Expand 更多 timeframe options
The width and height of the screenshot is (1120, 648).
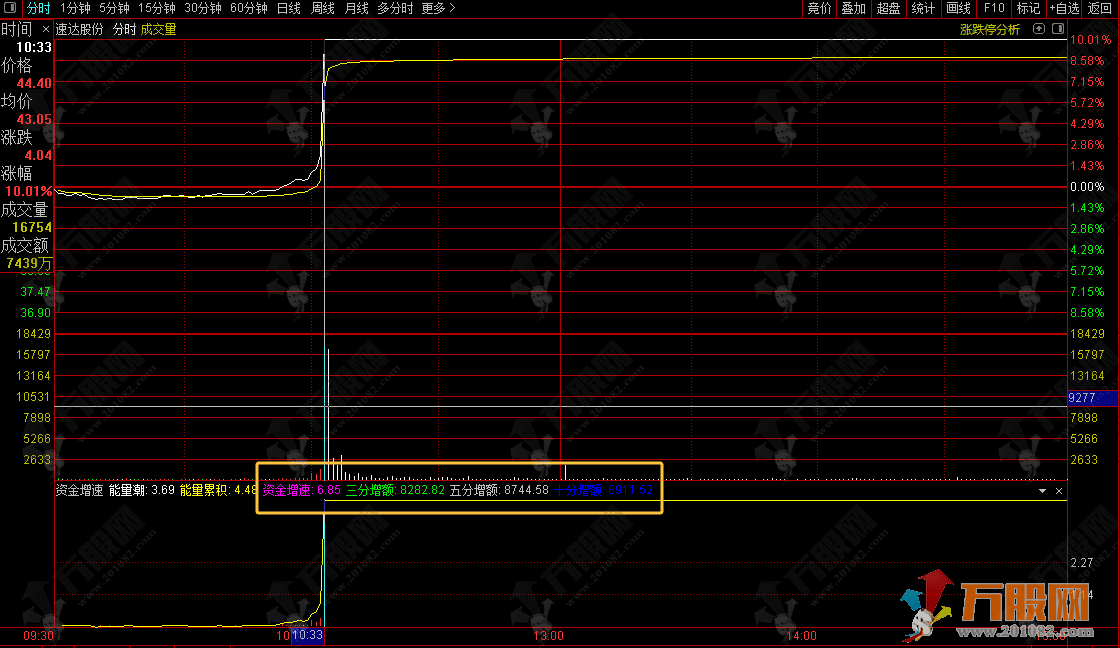(438, 8)
